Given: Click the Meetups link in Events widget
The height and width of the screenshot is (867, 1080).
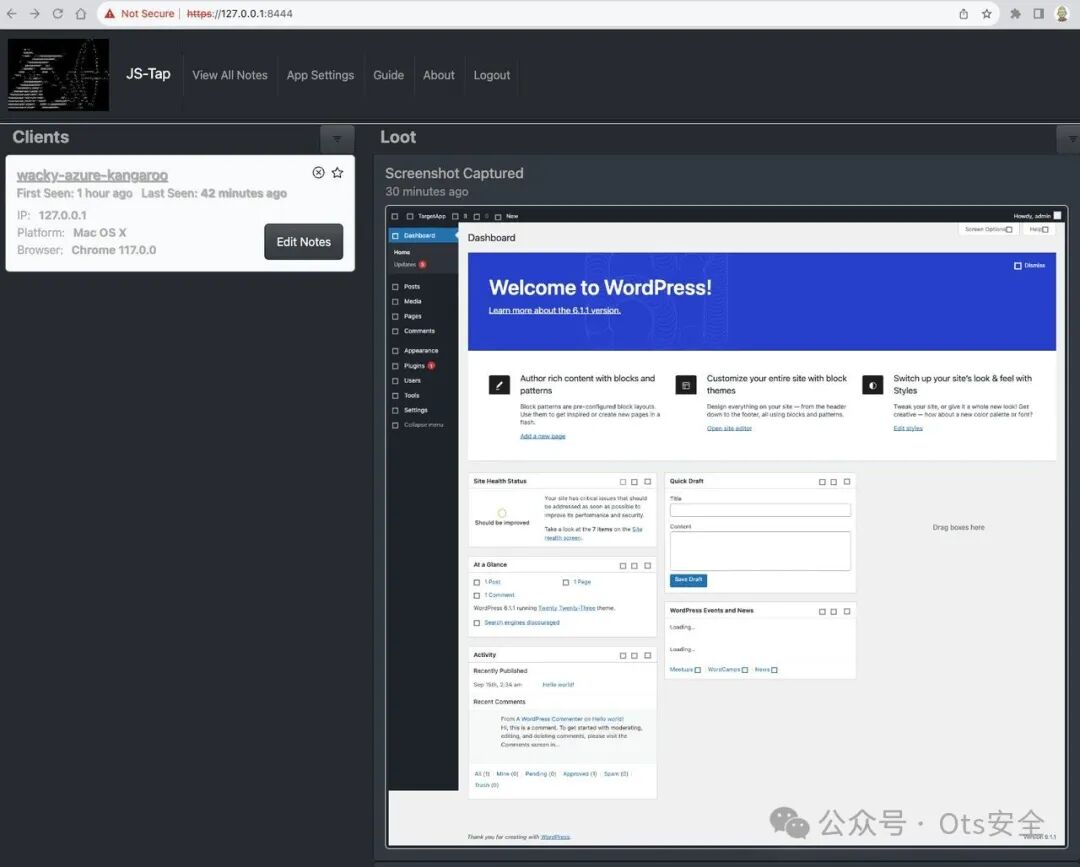Looking at the screenshot, I should pyautogui.click(x=685, y=670).
